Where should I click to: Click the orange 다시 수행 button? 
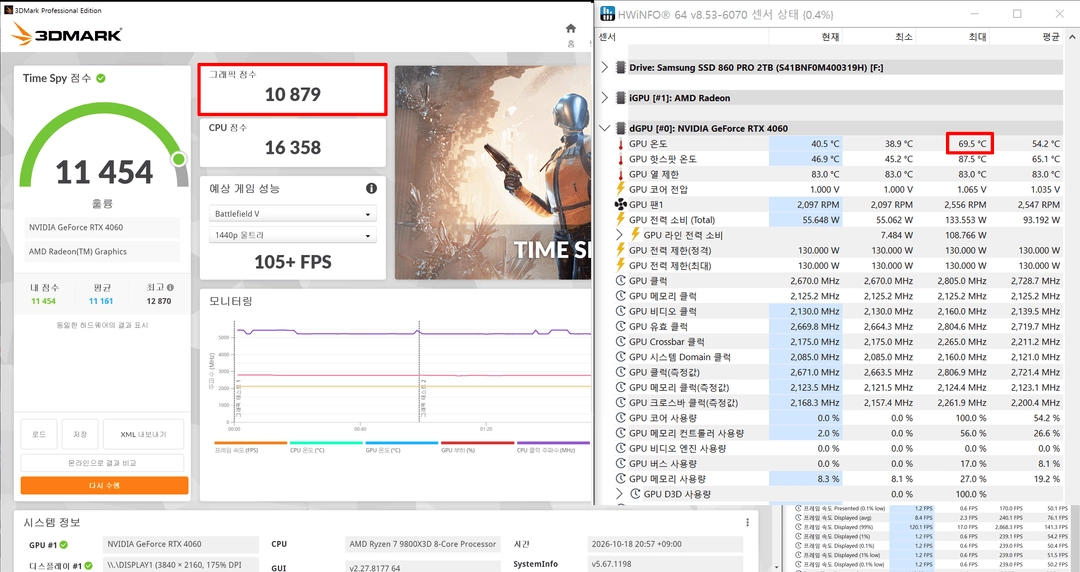tap(104, 485)
